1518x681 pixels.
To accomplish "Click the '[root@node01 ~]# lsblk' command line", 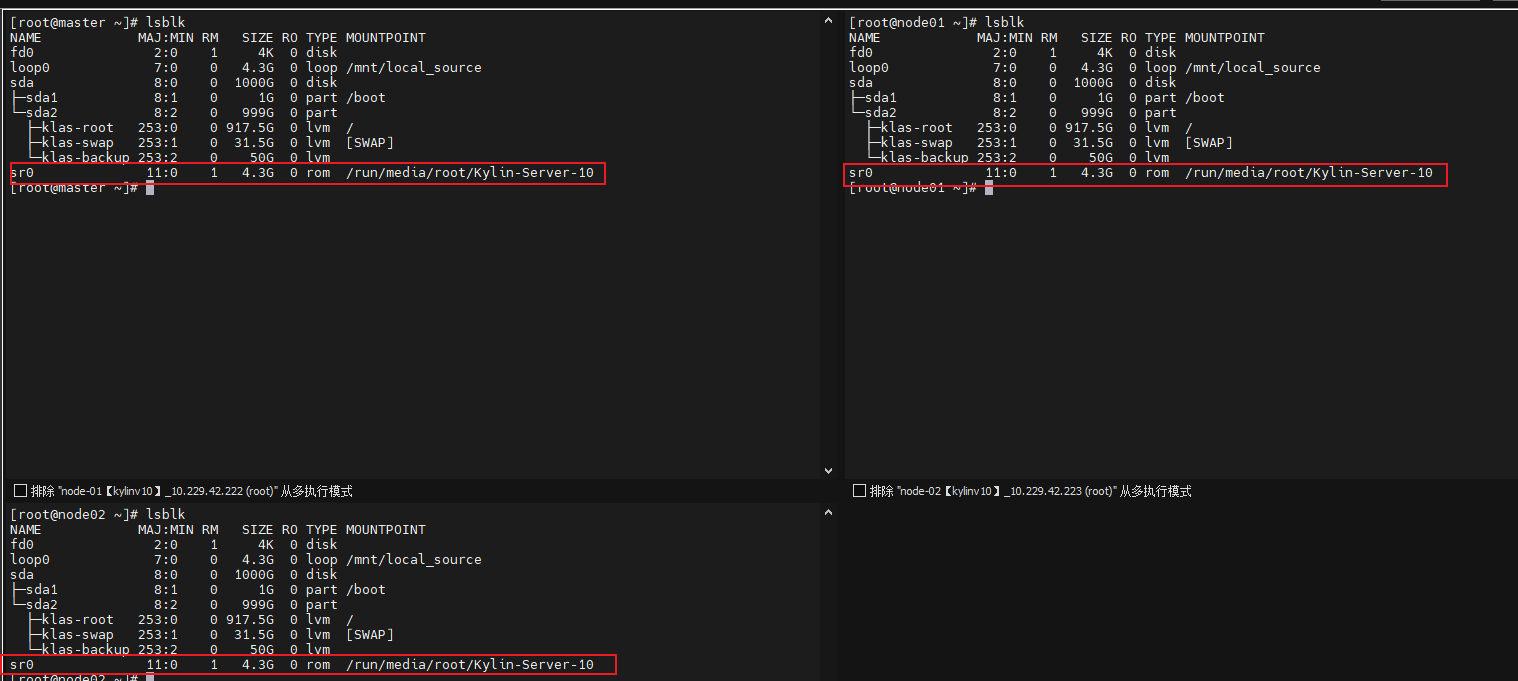I will [x=936, y=22].
